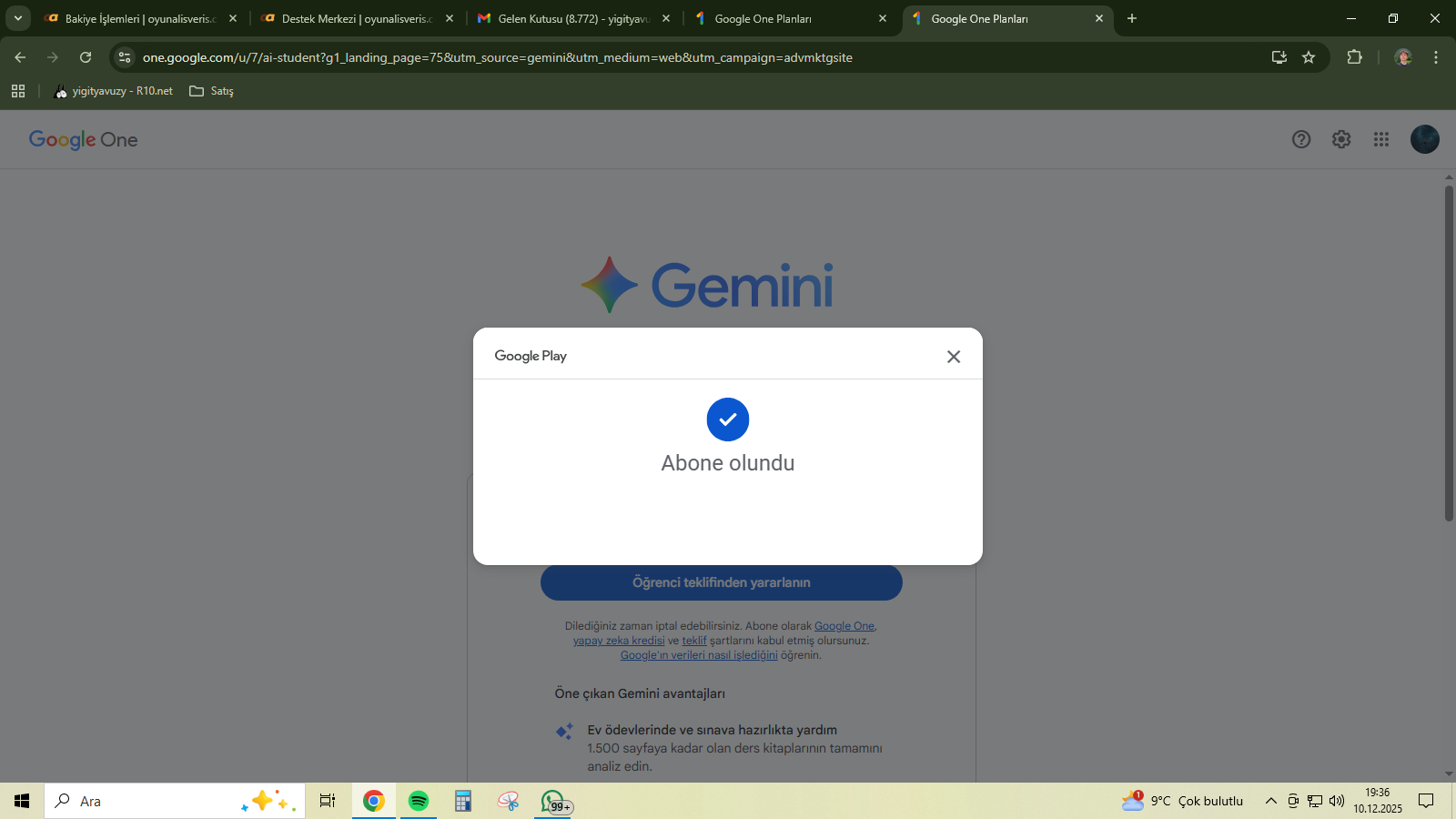Image resolution: width=1456 pixels, height=819 pixels.
Task: Click Öğrenci teklifinden yararlanın button
Action: tap(722, 582)
